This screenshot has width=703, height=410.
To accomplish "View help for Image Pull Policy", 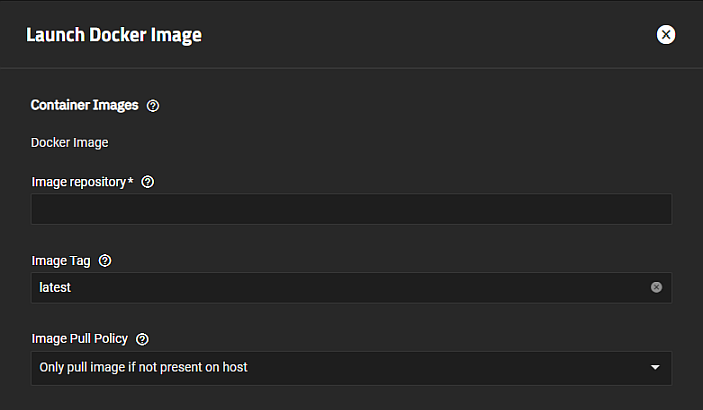I will (x=142, y=339).
